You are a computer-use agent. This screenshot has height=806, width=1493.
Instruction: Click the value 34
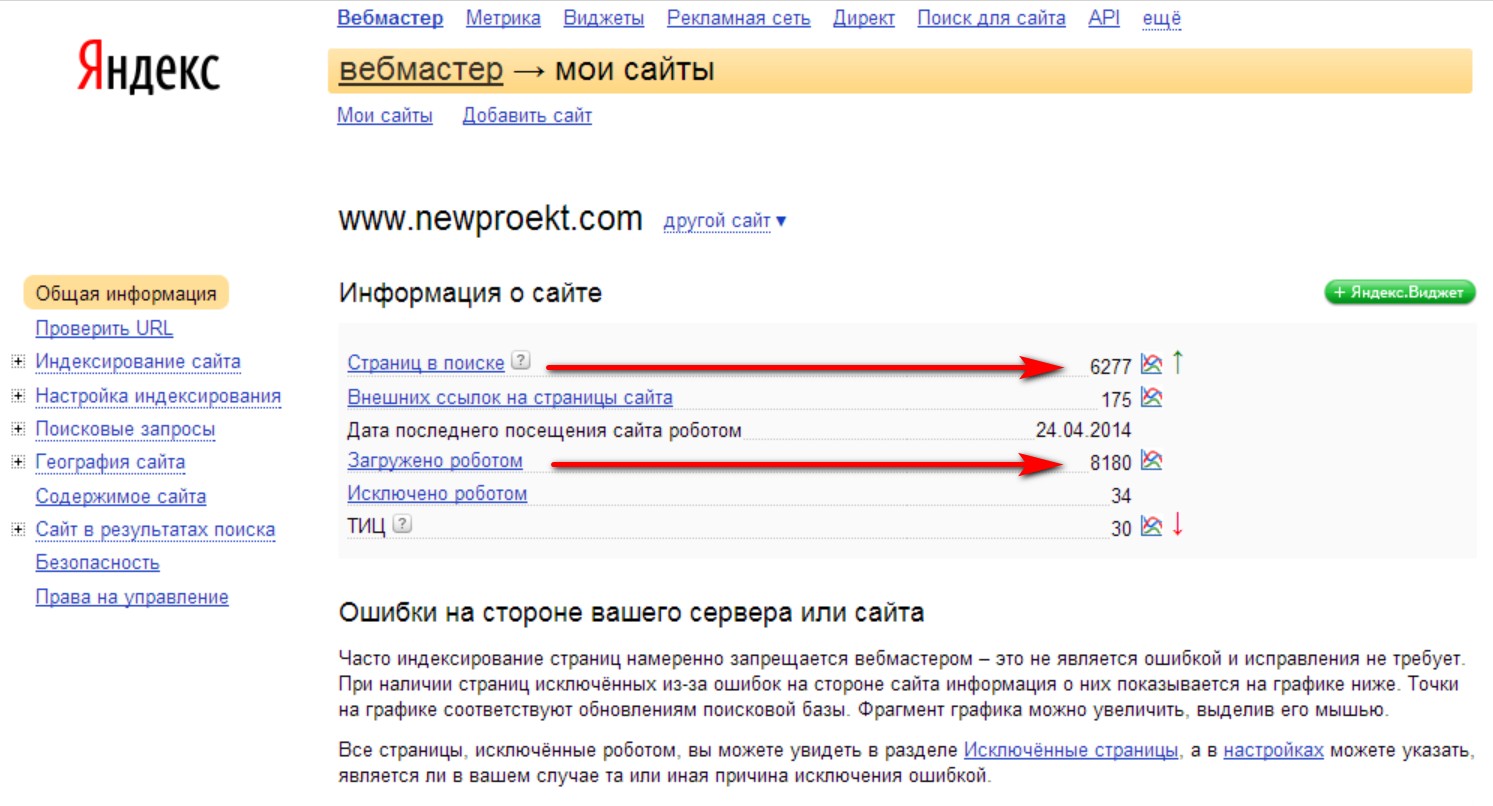tap(1121, 496)
